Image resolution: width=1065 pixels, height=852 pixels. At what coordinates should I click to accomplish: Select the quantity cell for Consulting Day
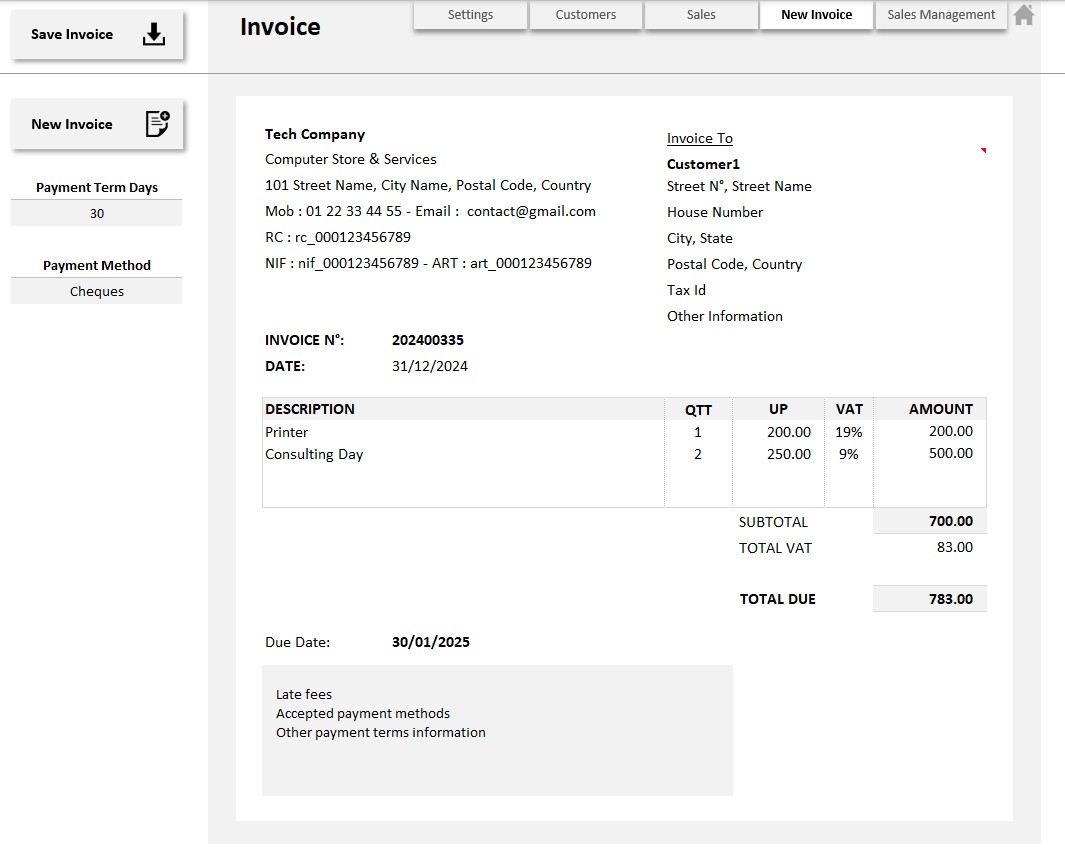(698, 454)
